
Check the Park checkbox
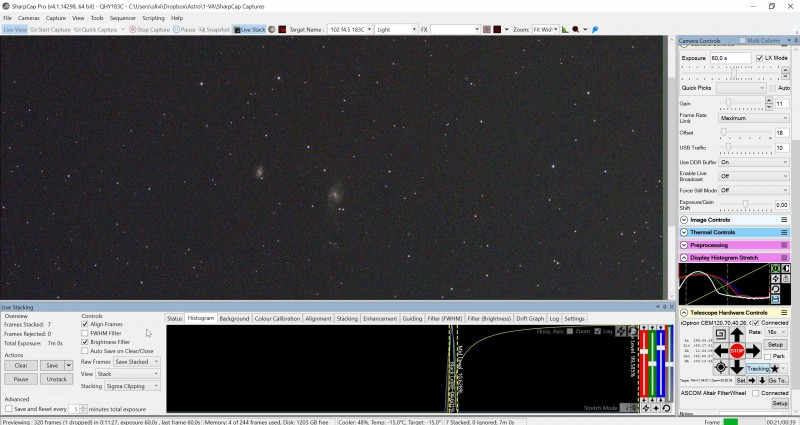[767, 356]
